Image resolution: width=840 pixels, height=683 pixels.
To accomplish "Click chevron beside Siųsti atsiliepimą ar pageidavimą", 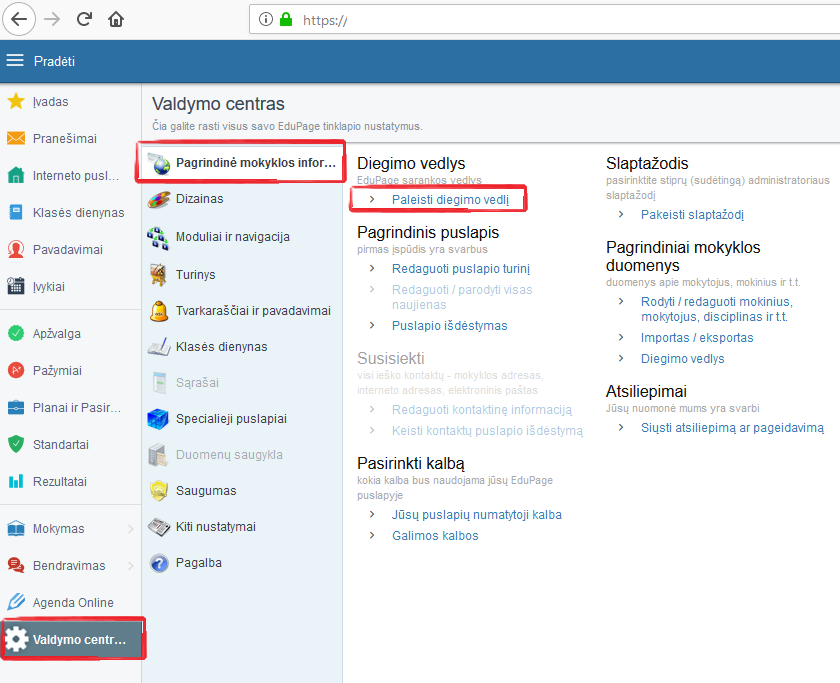I will 621,427.
